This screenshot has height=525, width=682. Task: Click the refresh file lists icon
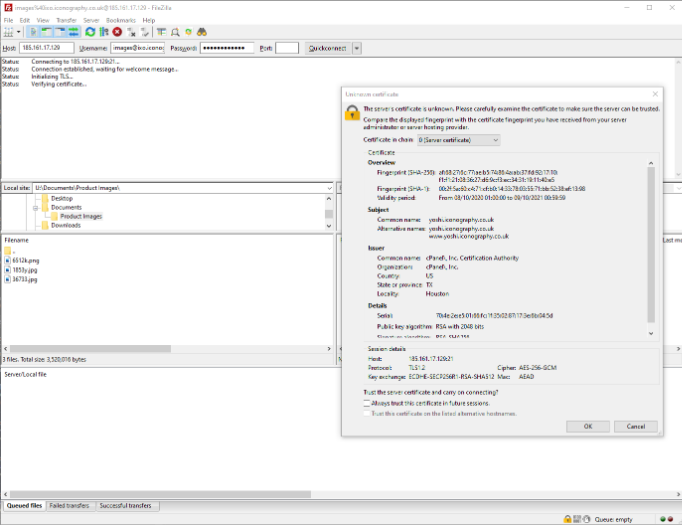[91, 32]
